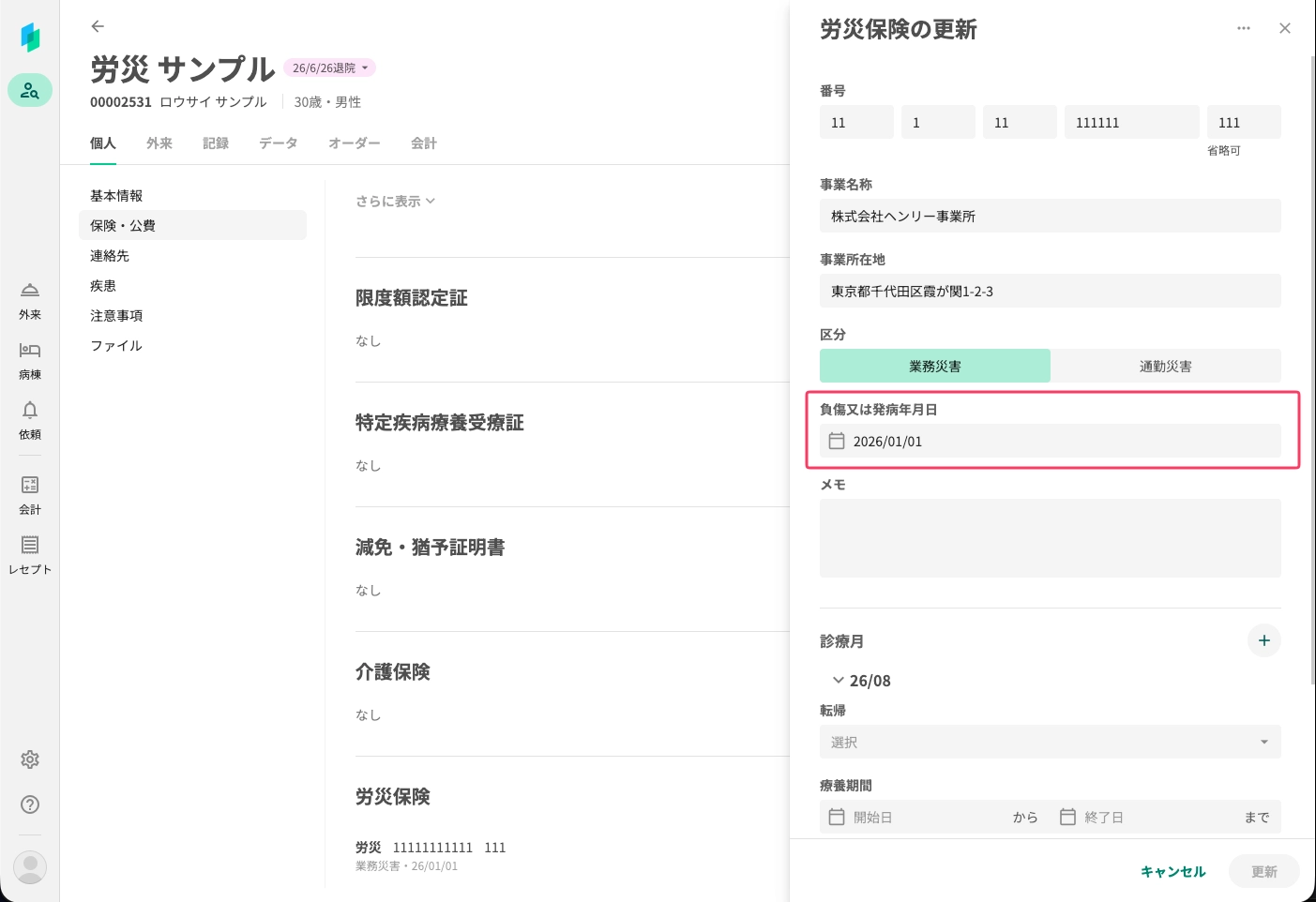Image resolution: width=1316 pixels, height=902 pixels.
Task: Click 番号 field with value 1
Action: [x=938, y=122]
